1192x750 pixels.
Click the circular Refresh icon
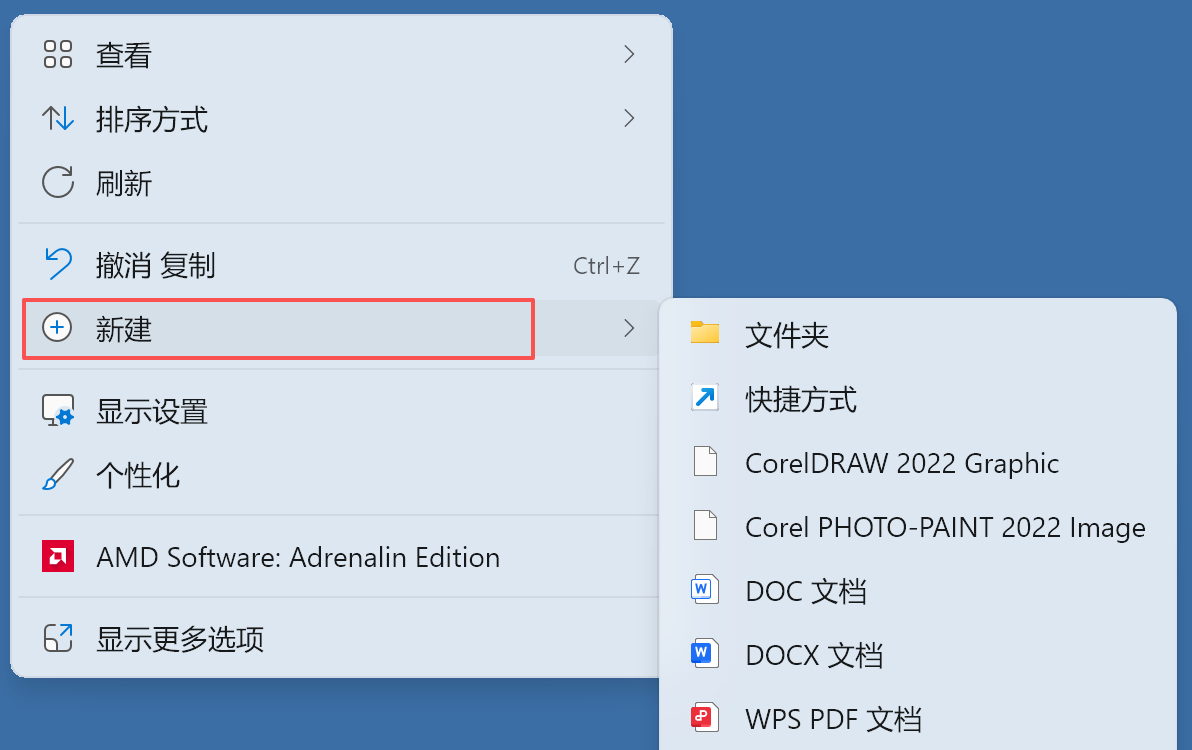(x=58, y=183)
